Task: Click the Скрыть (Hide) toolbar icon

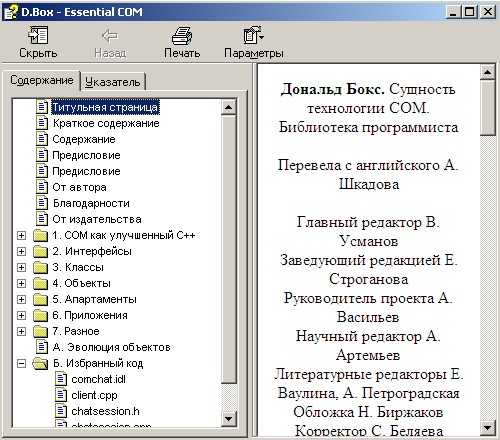Action: (x=38, y=35)
